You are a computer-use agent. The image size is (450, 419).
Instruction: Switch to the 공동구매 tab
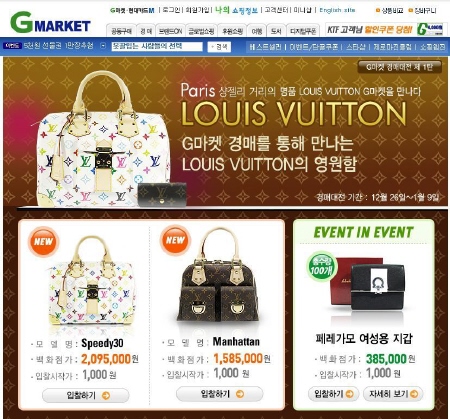tap(121, 31)
